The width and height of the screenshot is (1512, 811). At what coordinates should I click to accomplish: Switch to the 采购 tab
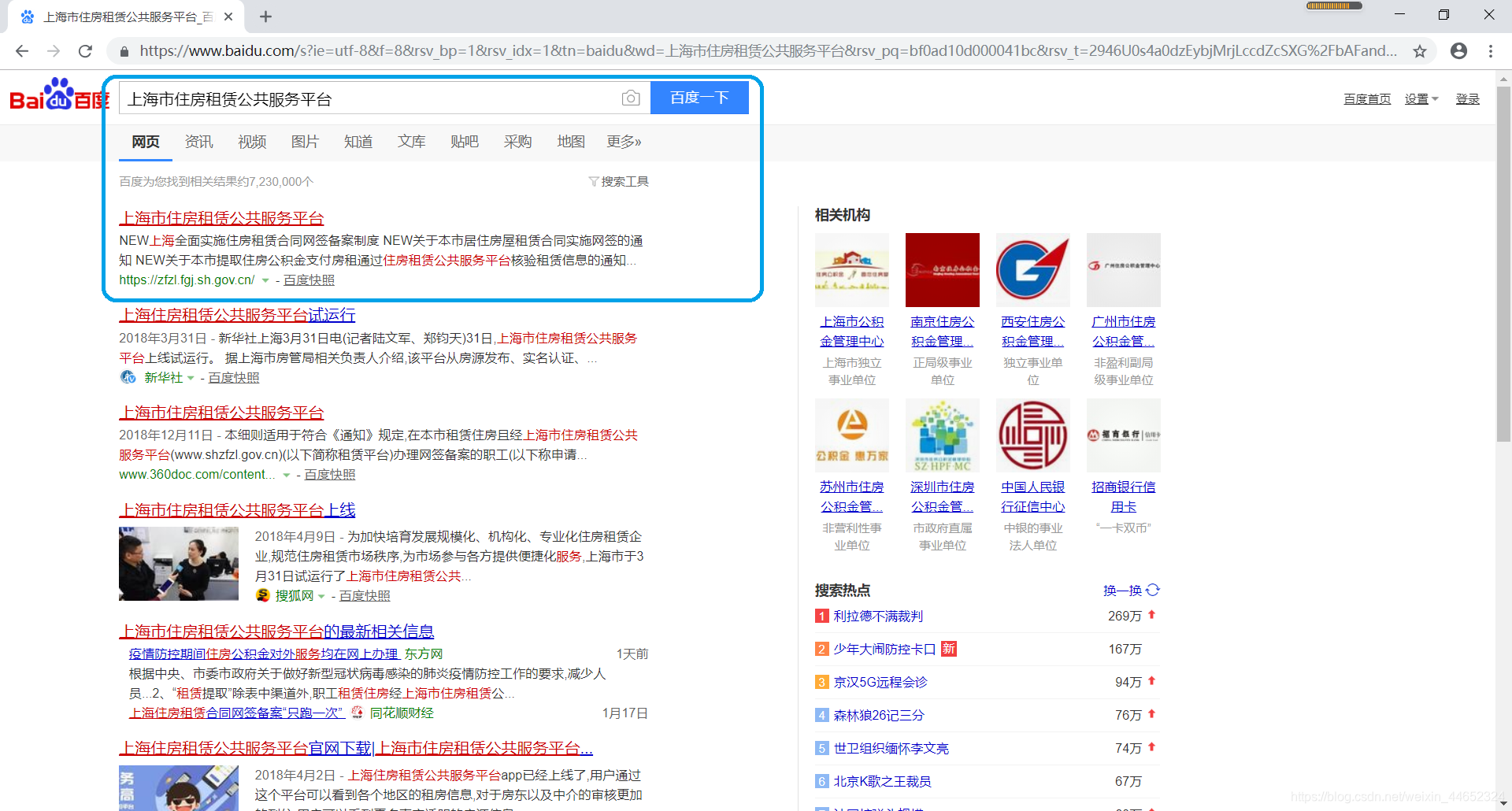click(517, 142)
